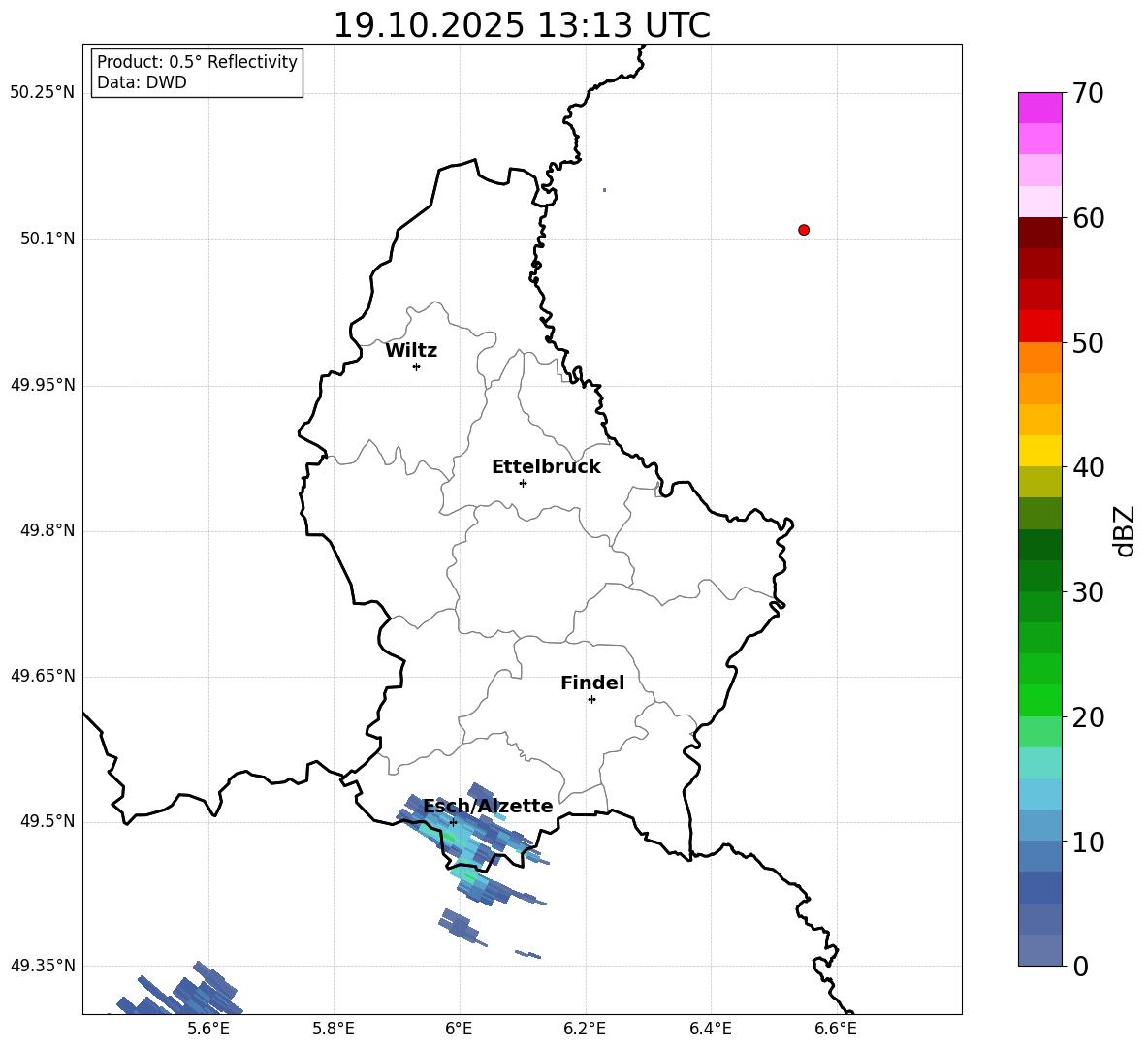Pick the yellow colorbar band above 40
Viewport: 1148px width, 1048px height.
point(1039,451)
